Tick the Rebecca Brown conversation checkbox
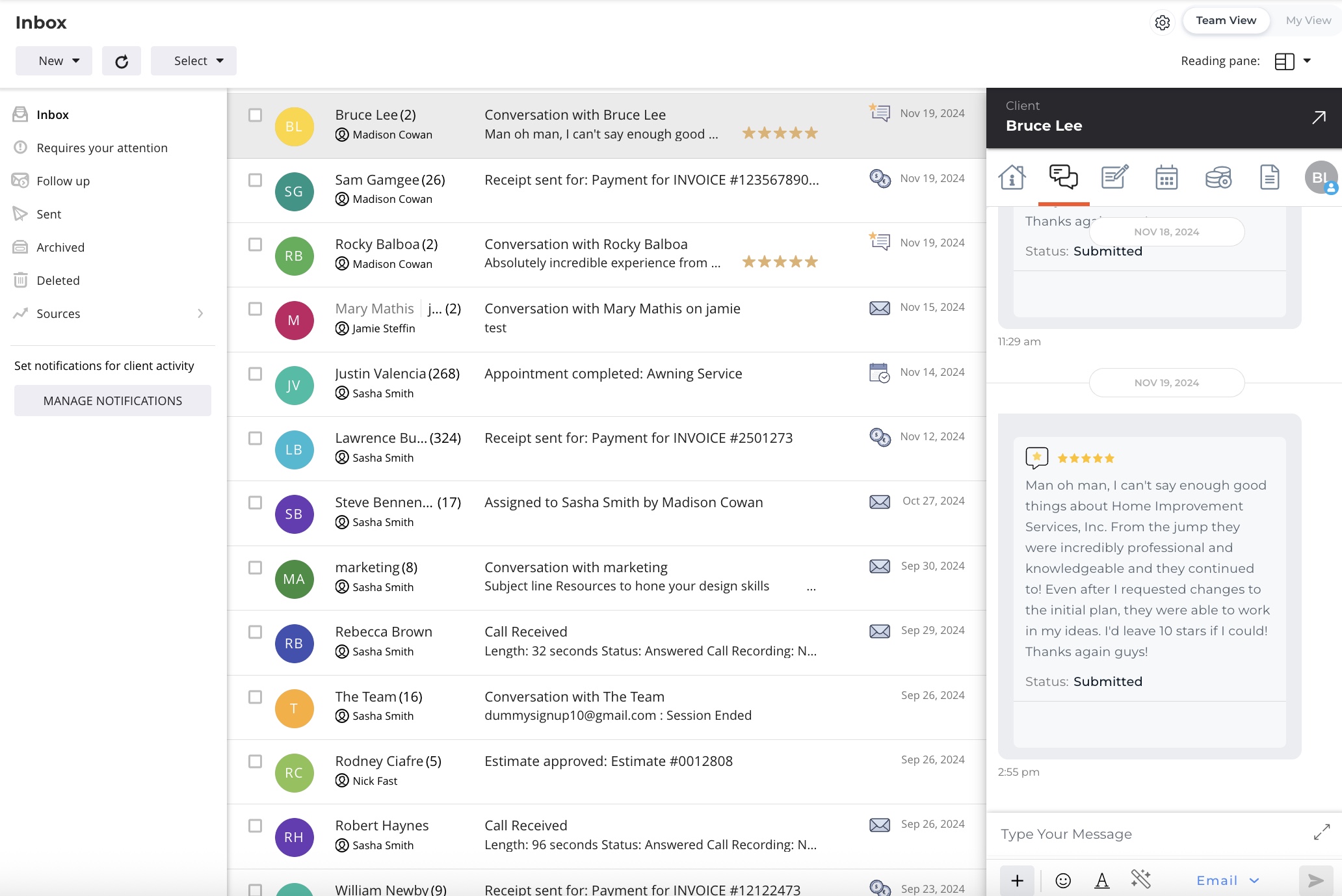Image resolution: width=1342 pixels, height=896 pixels. pos(255,632)
